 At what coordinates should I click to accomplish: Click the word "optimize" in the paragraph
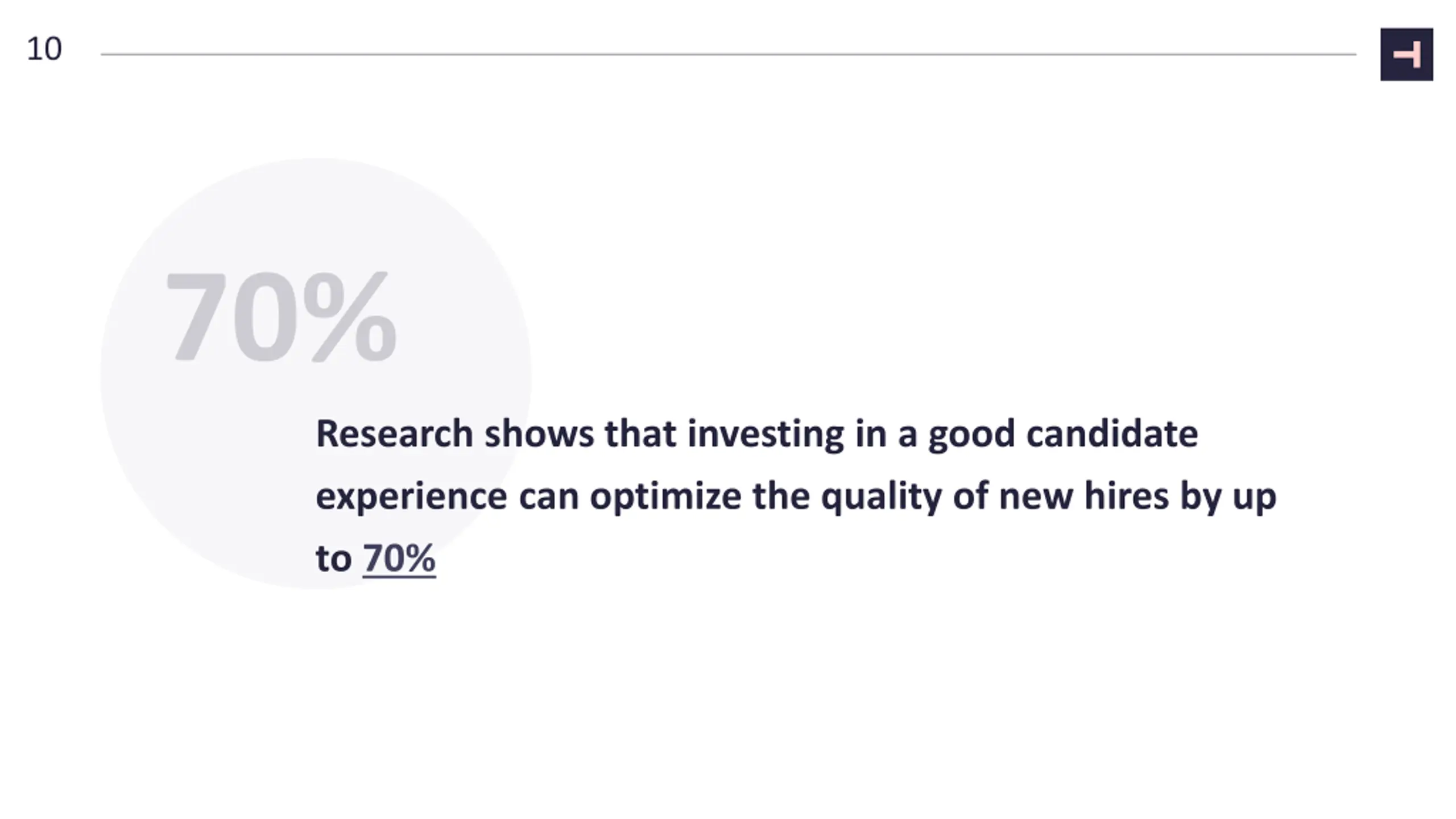click(x=665, y=497)
